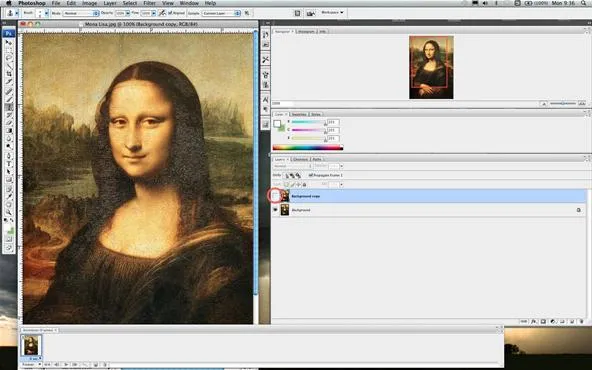Open the Image menu

click(89, 3)
